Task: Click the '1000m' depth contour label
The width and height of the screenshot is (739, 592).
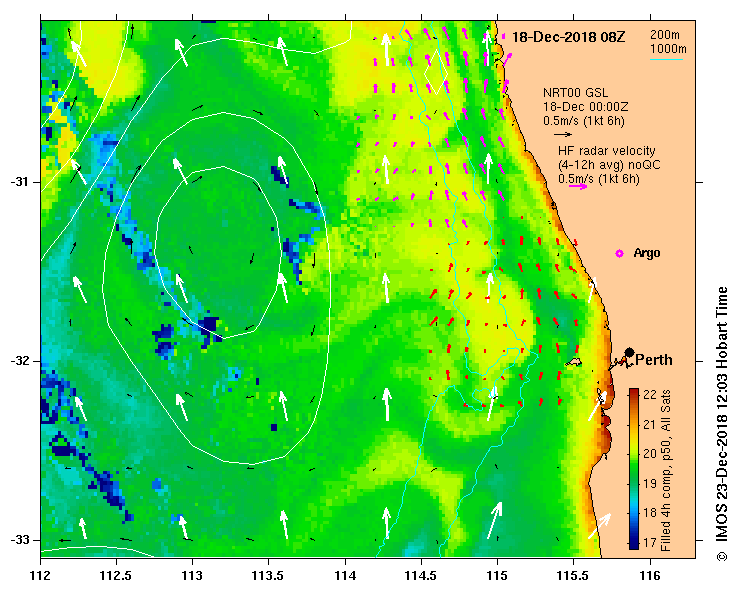Action: pyautogui.click(x=668, y=49)
